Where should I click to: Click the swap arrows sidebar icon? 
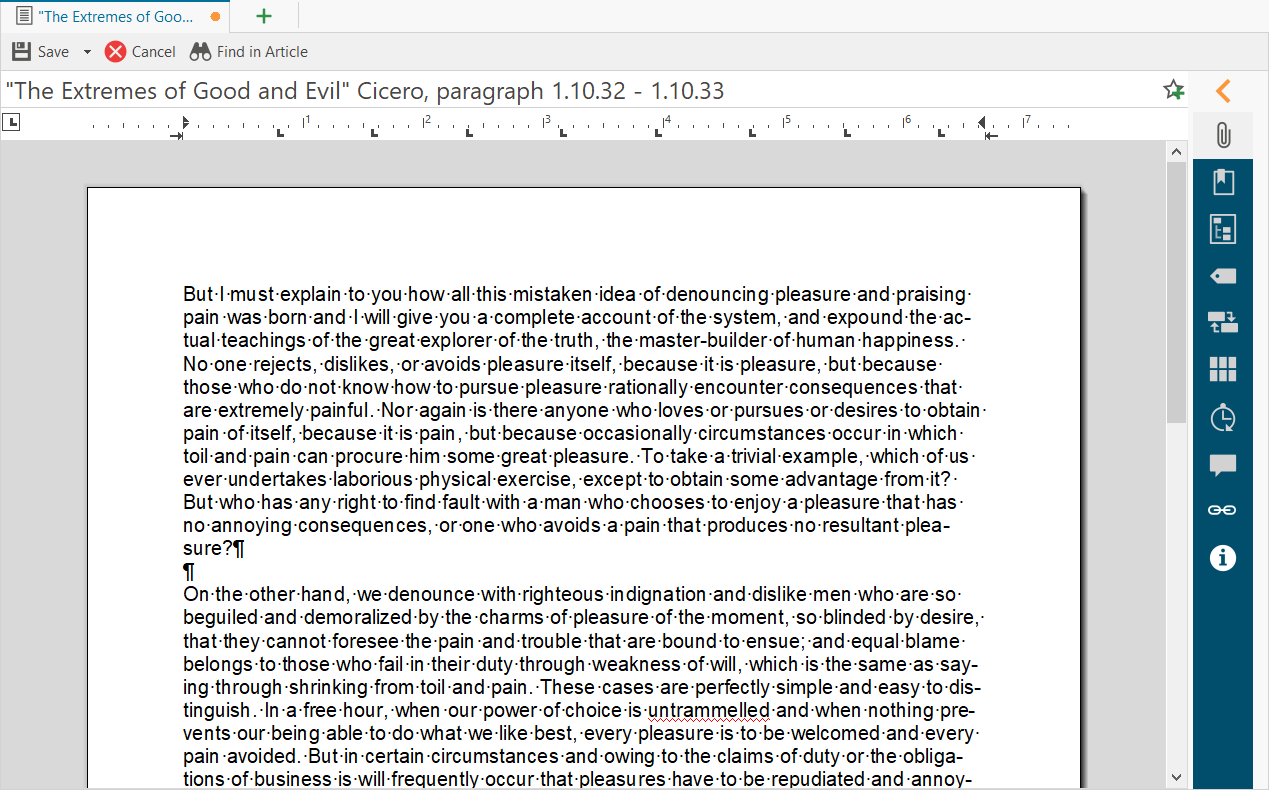(x=1222, y=322)
